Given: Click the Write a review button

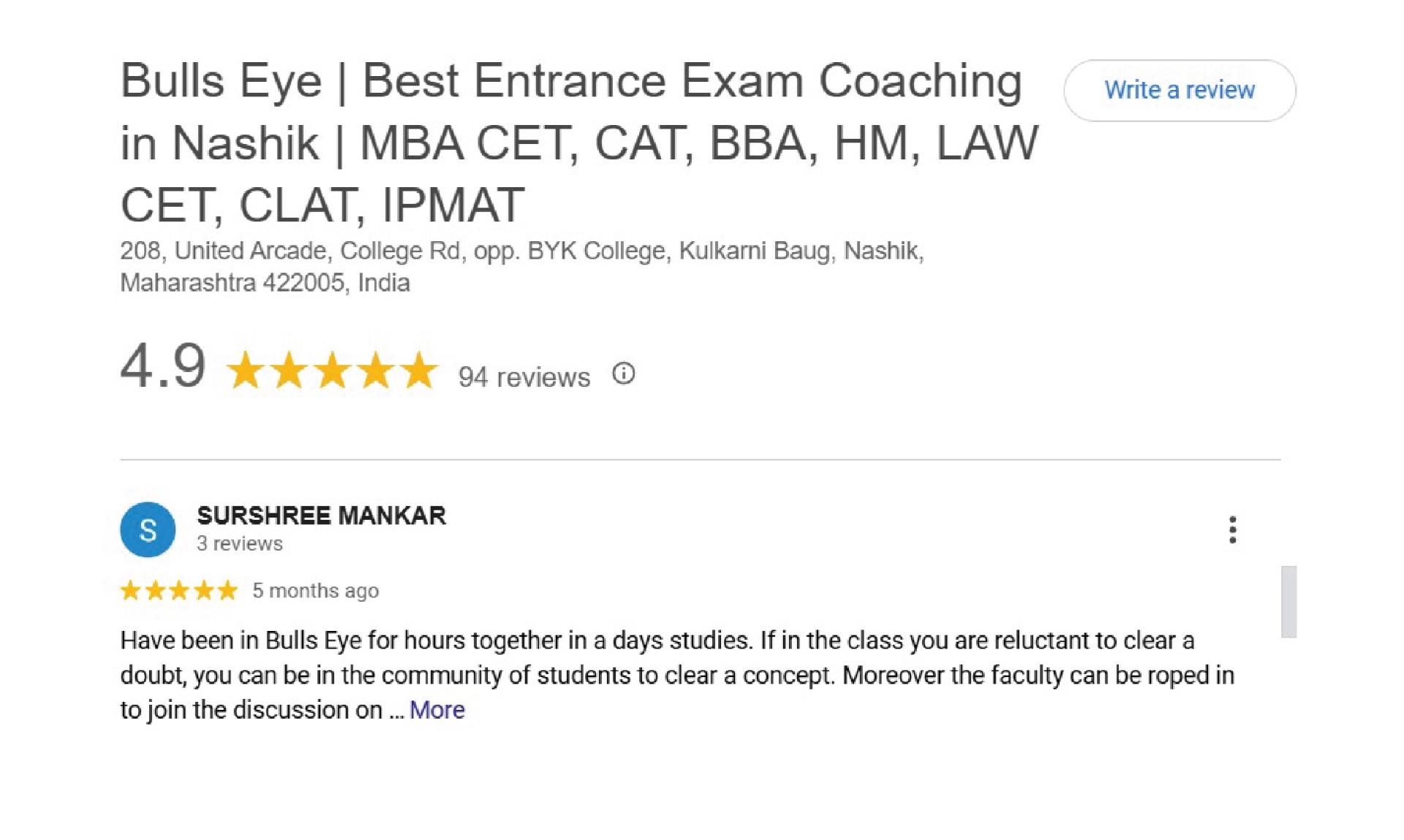Looking at the screenshot, I should click(x=1179, y=90).
